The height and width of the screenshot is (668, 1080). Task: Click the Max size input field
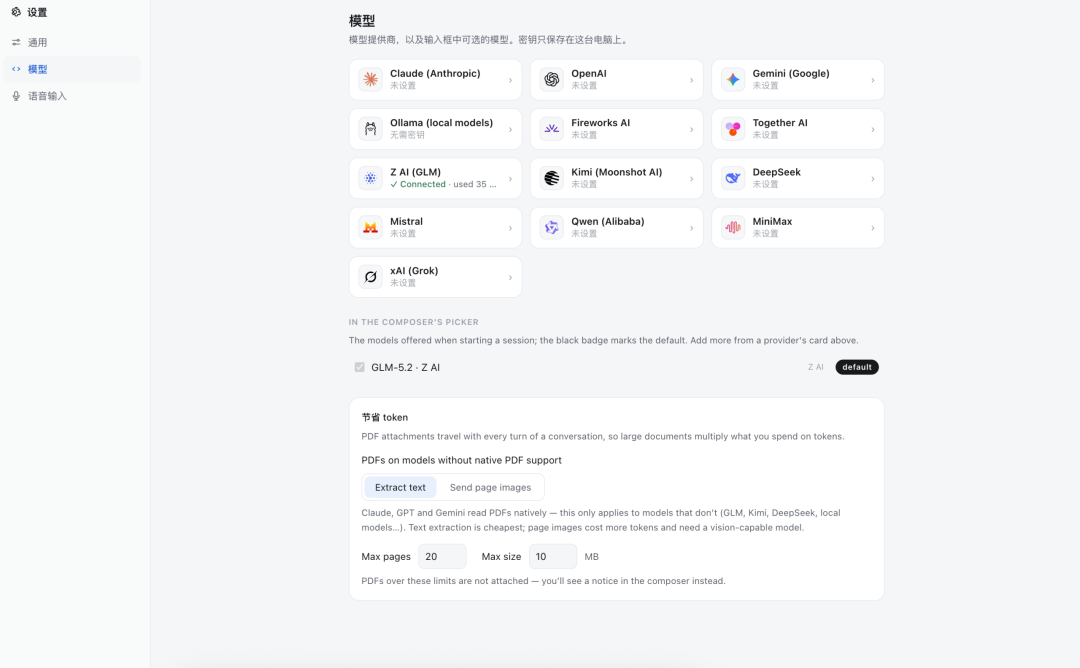(553, 556)
